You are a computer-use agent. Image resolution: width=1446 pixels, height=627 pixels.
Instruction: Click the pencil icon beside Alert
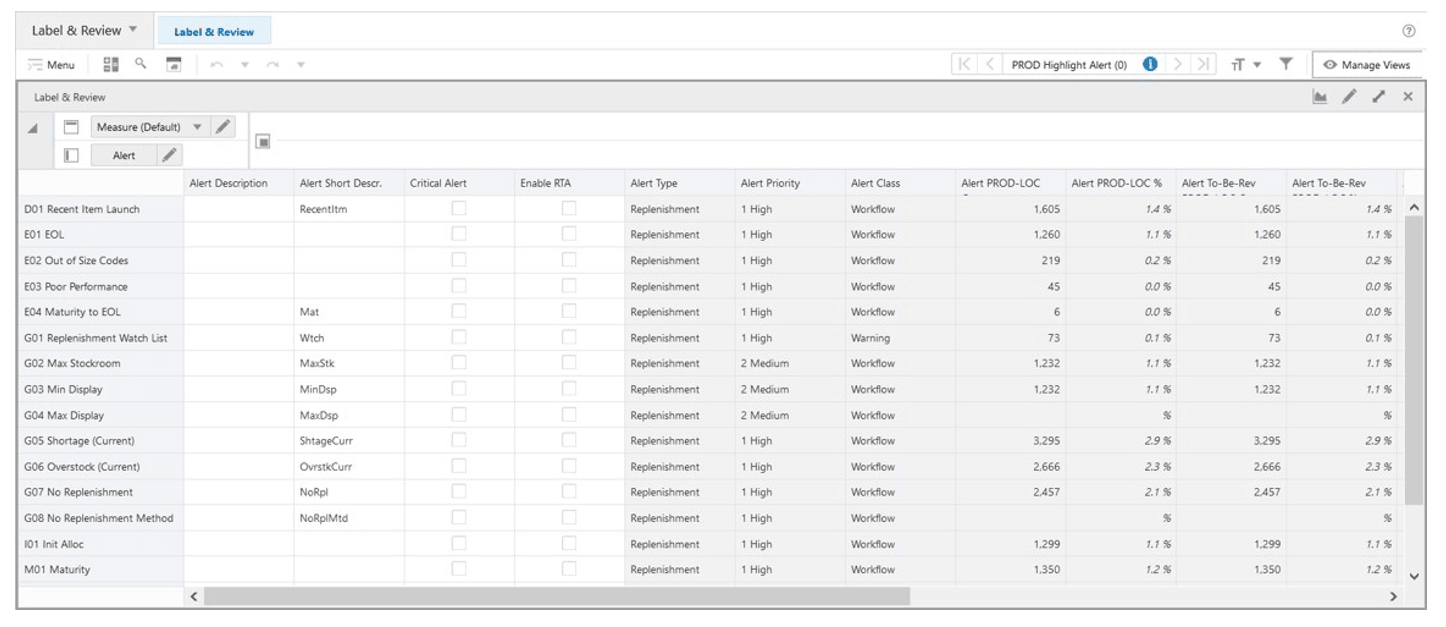(x=170, y=155)
